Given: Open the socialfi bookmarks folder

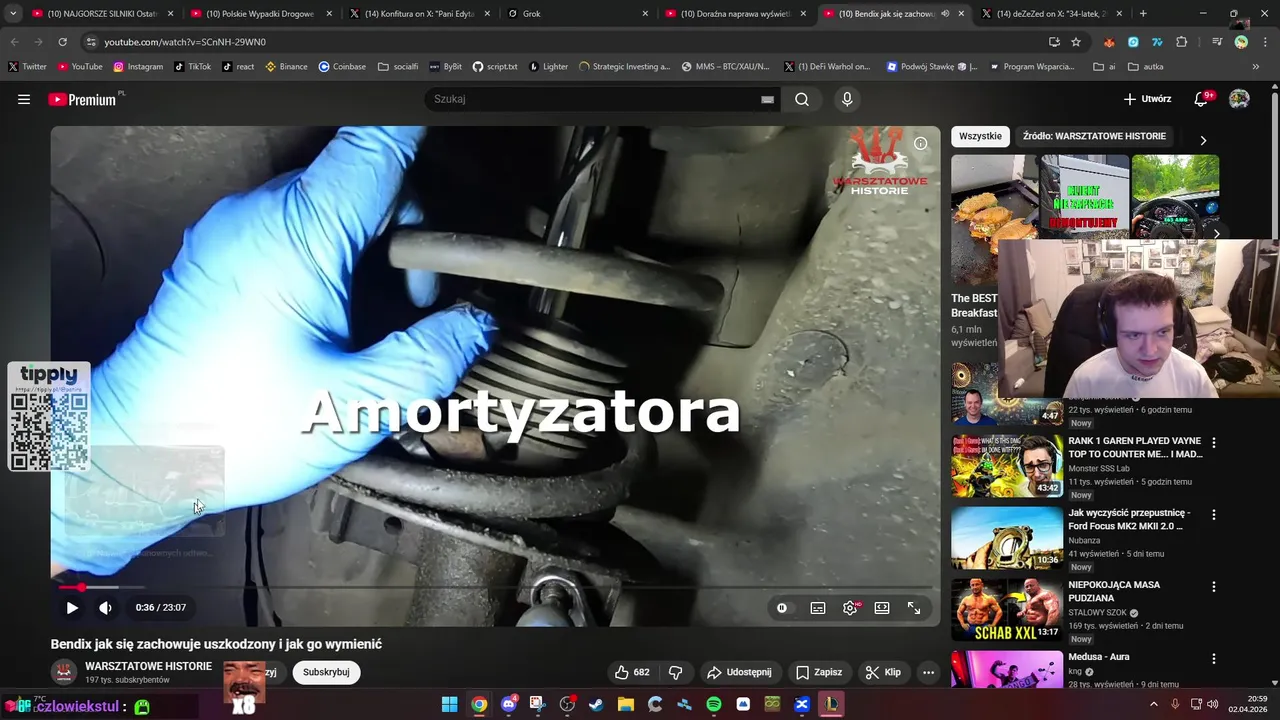Looking at the screenshot, I should [x=398, y=66].
